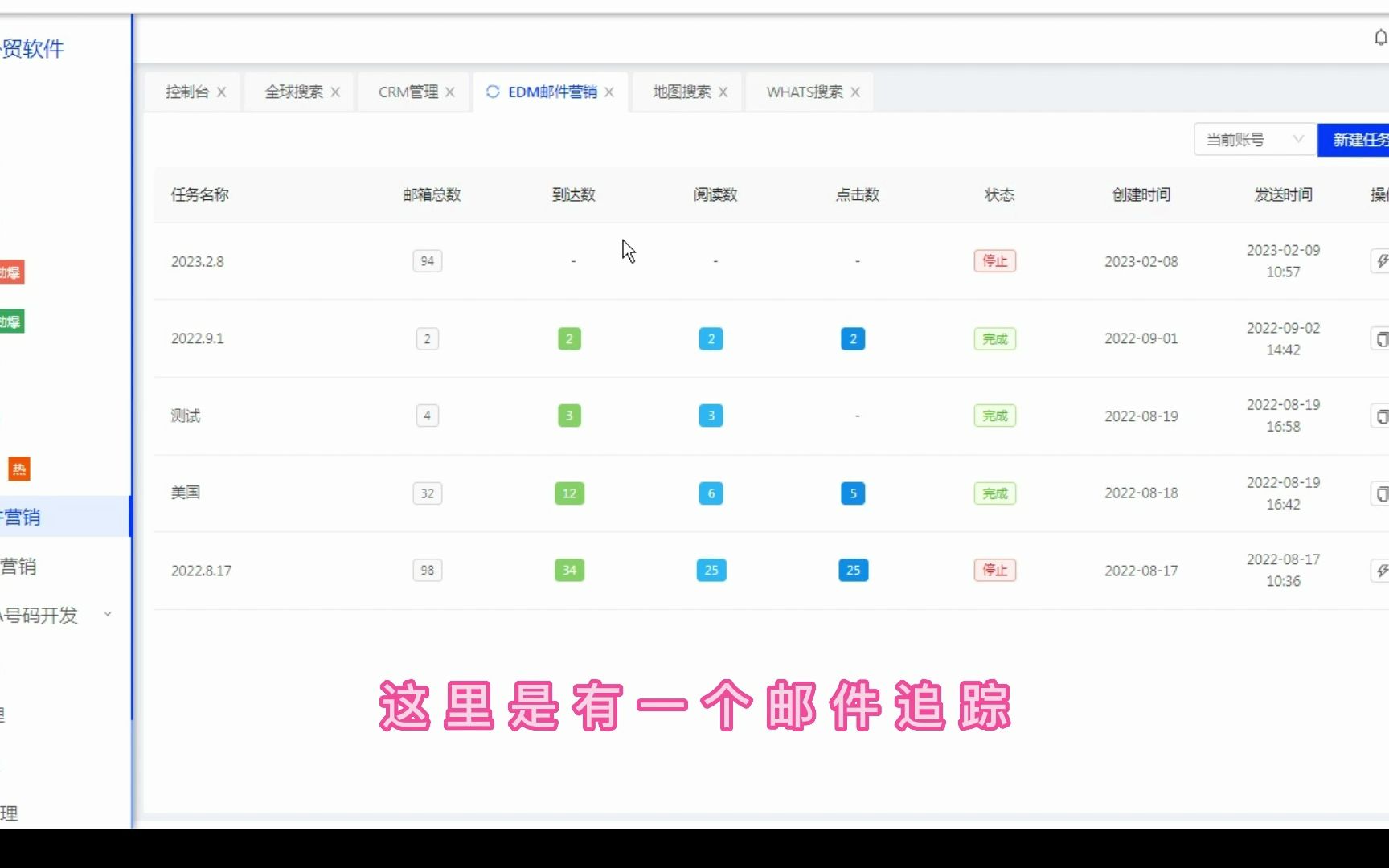Click task name 2022.9.1

(198, 339)
